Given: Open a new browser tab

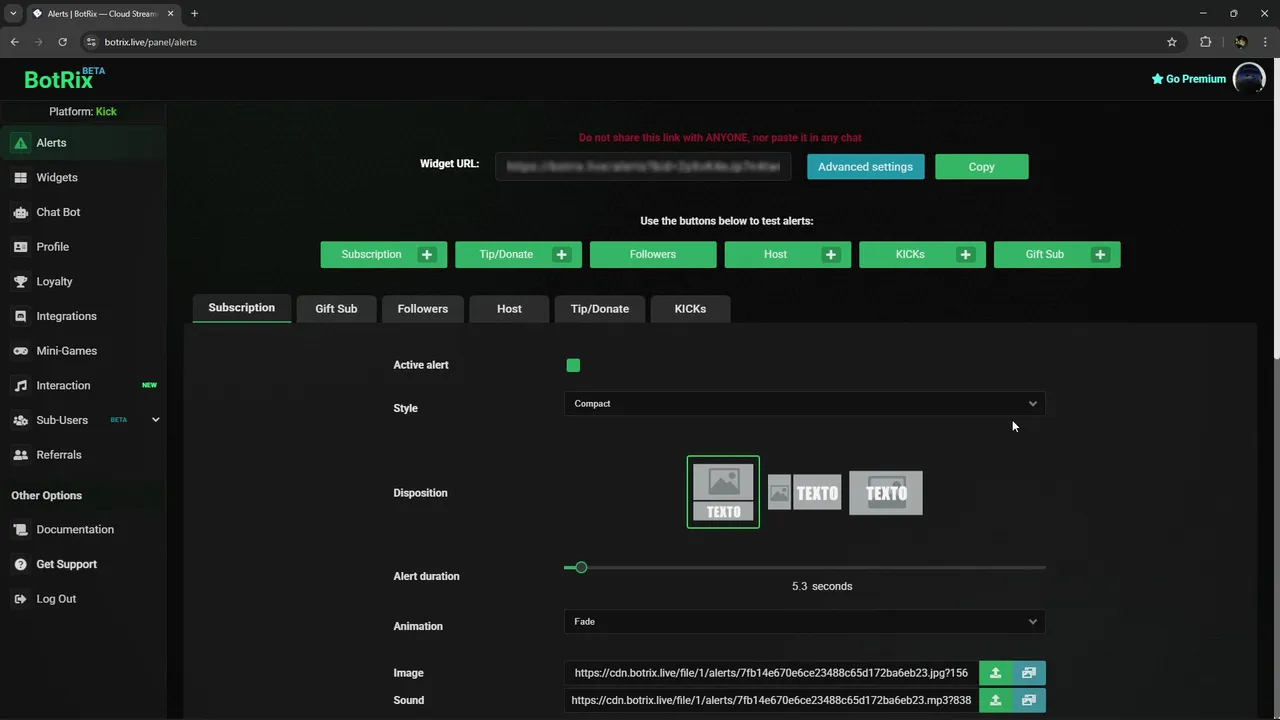Looking at the screenshot, I should (194, 13).
